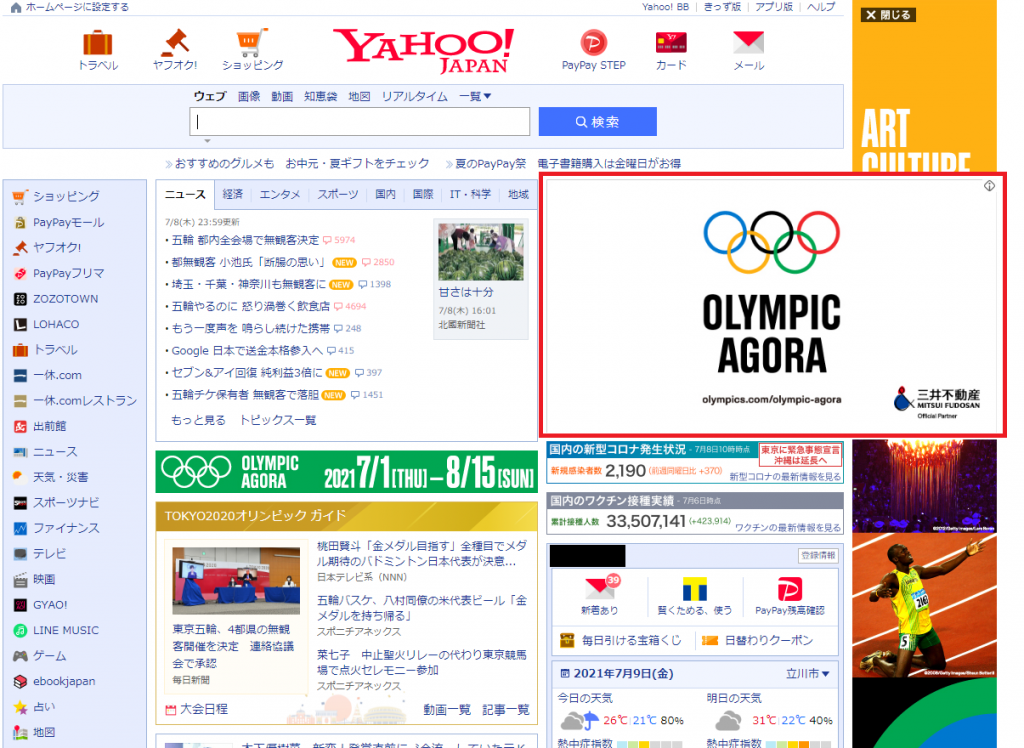Open the watermelon news thumbnail 甘さは十分
Viewport: 1024px width, 748px height.
tap(481, 252)
